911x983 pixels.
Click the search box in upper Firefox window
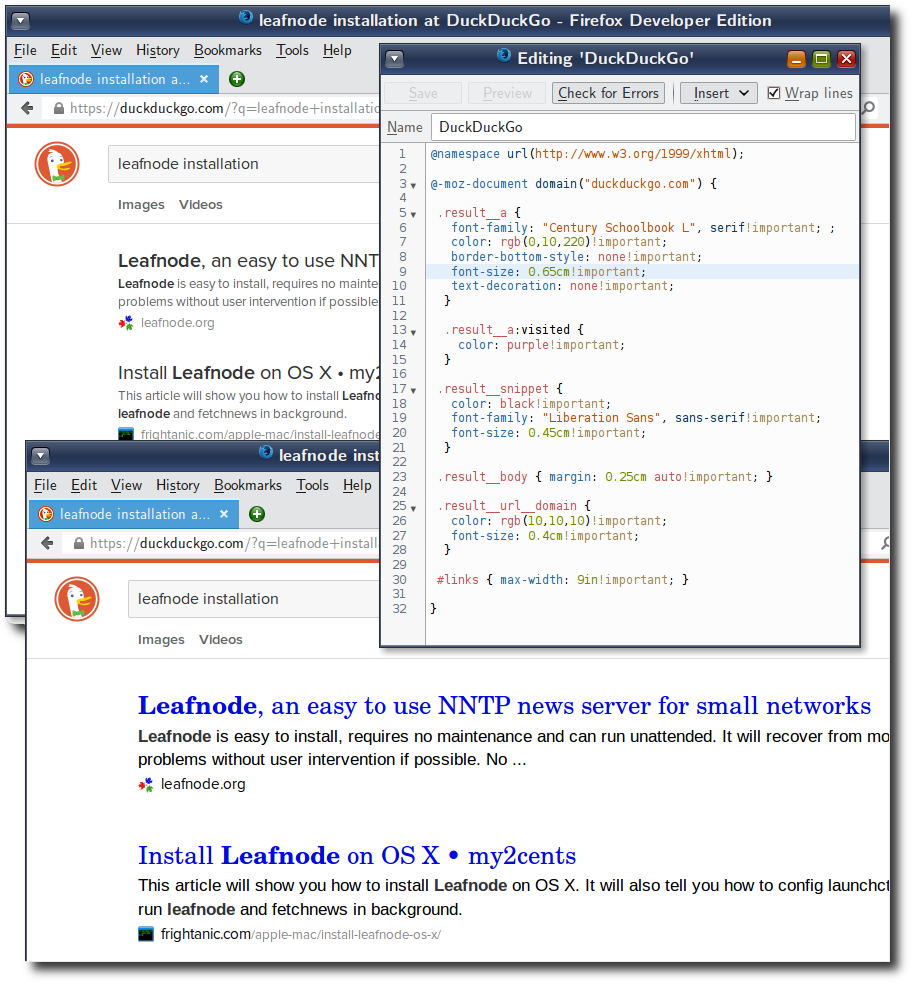click(x=245, y=164)
